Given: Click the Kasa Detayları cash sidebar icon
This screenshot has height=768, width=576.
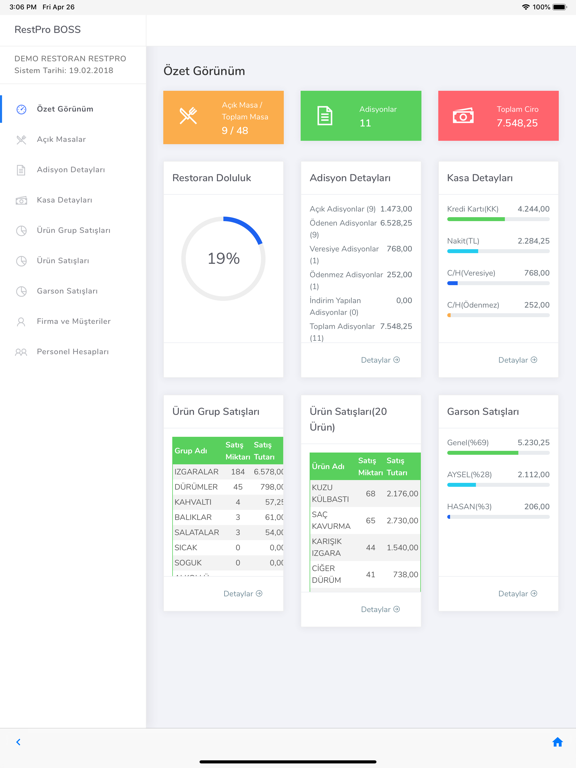Looking at the screenshot, I should pos(21,200).
